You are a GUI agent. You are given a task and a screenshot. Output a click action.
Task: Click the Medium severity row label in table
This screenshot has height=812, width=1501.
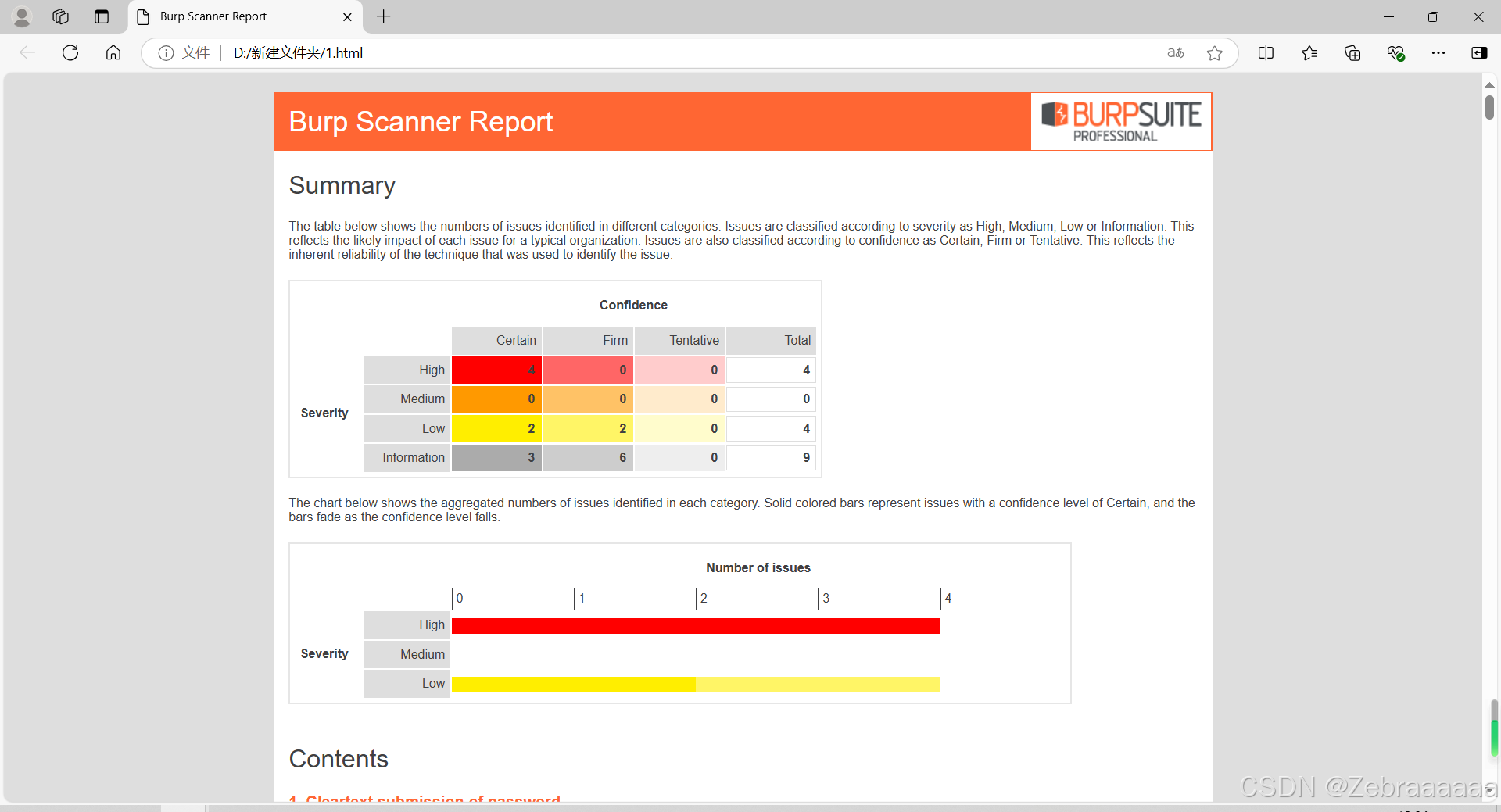coord(407,399)
